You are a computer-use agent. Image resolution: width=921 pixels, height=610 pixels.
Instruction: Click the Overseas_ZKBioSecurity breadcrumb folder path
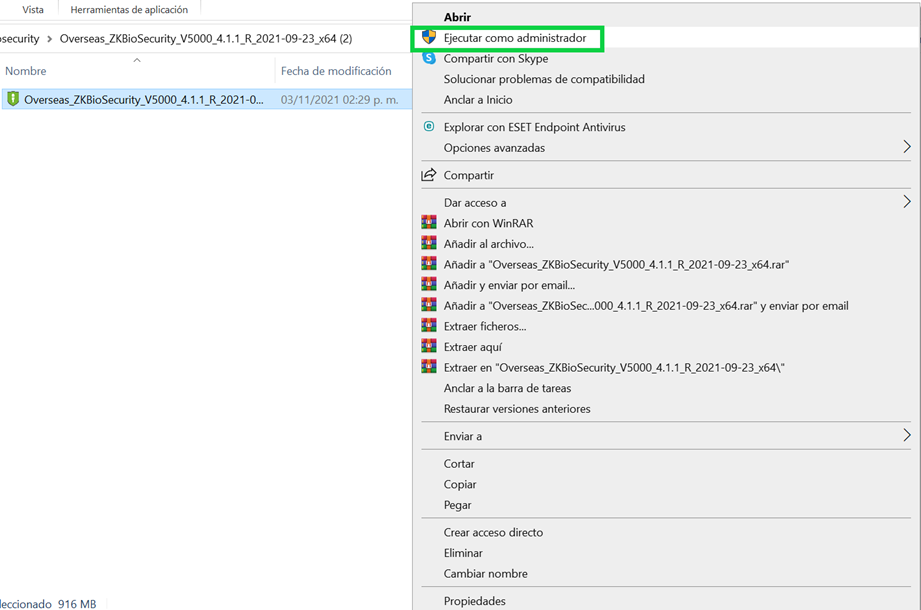(x=206, y=39)
